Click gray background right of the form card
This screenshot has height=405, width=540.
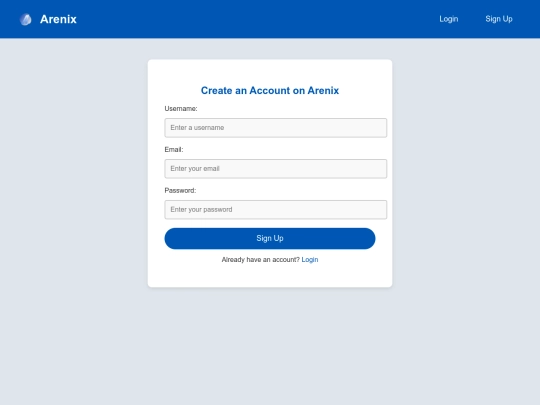coord(465,172)
